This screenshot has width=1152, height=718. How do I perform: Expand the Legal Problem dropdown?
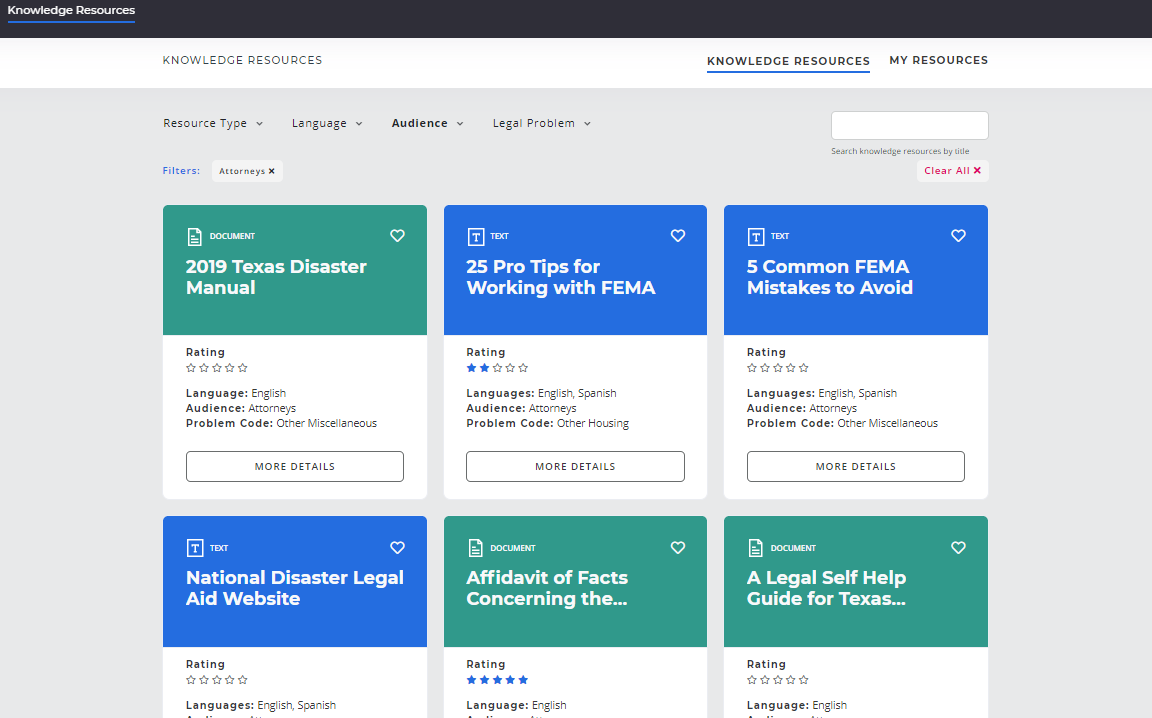click(541, 123)
